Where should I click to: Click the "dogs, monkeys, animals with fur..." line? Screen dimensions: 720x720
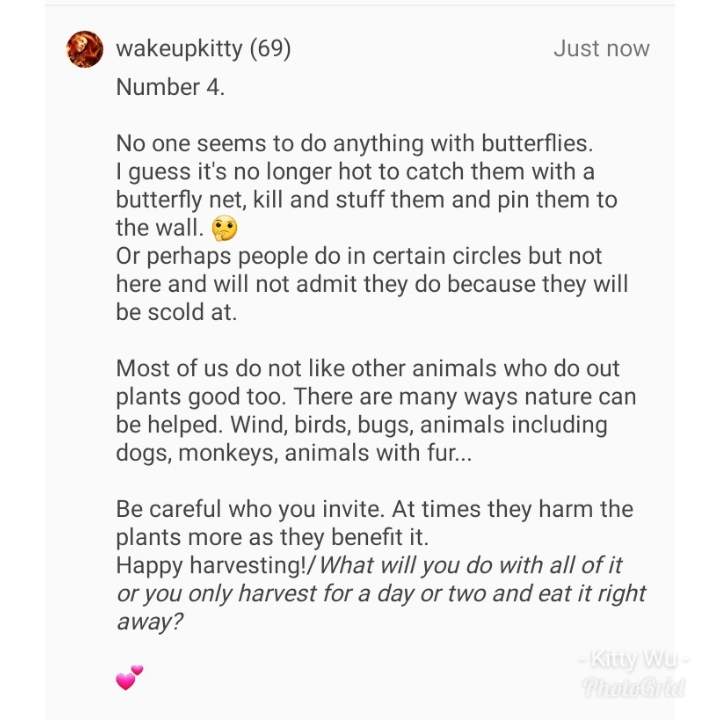294,453
